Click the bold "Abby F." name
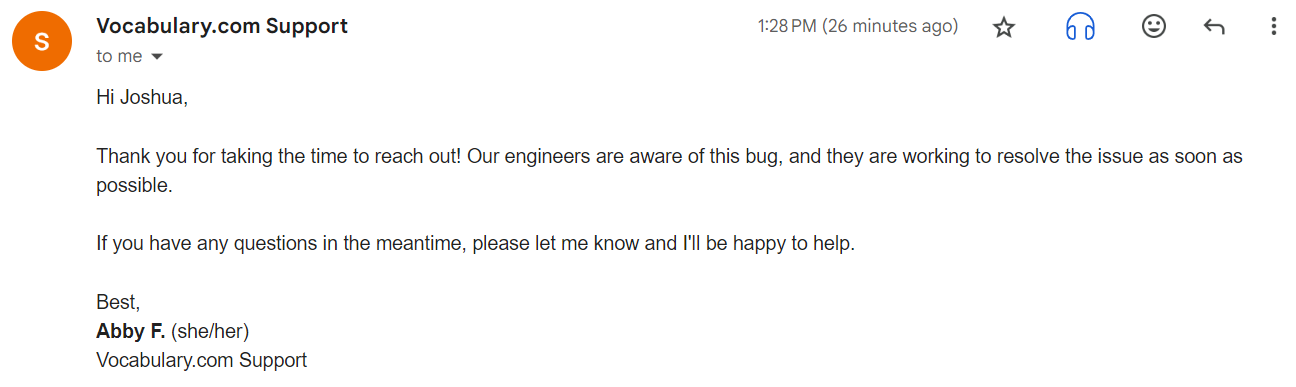The image size is (1296, 387). pyautogui.click(x=130, y=331)
